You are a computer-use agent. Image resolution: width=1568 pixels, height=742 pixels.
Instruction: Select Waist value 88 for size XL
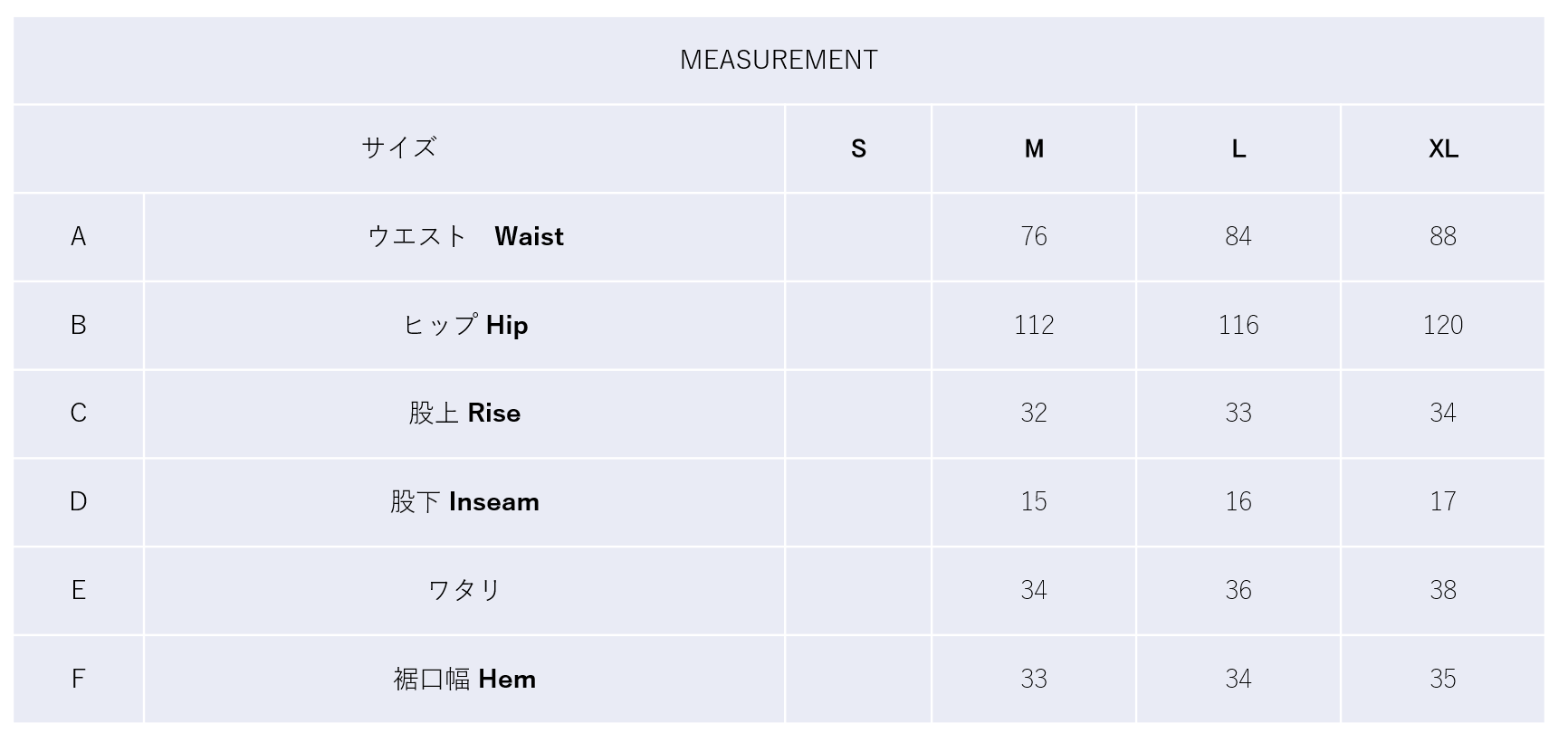(1443, 236)
